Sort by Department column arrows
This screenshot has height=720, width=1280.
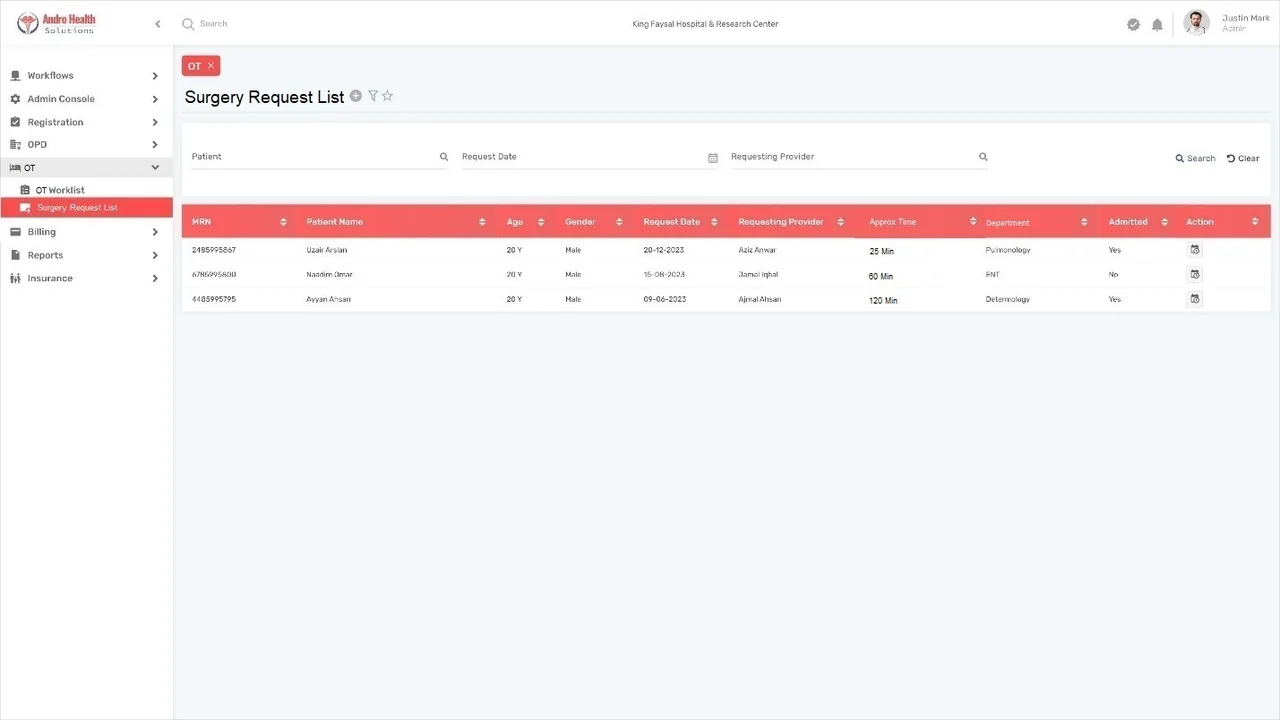[1084, 222]
